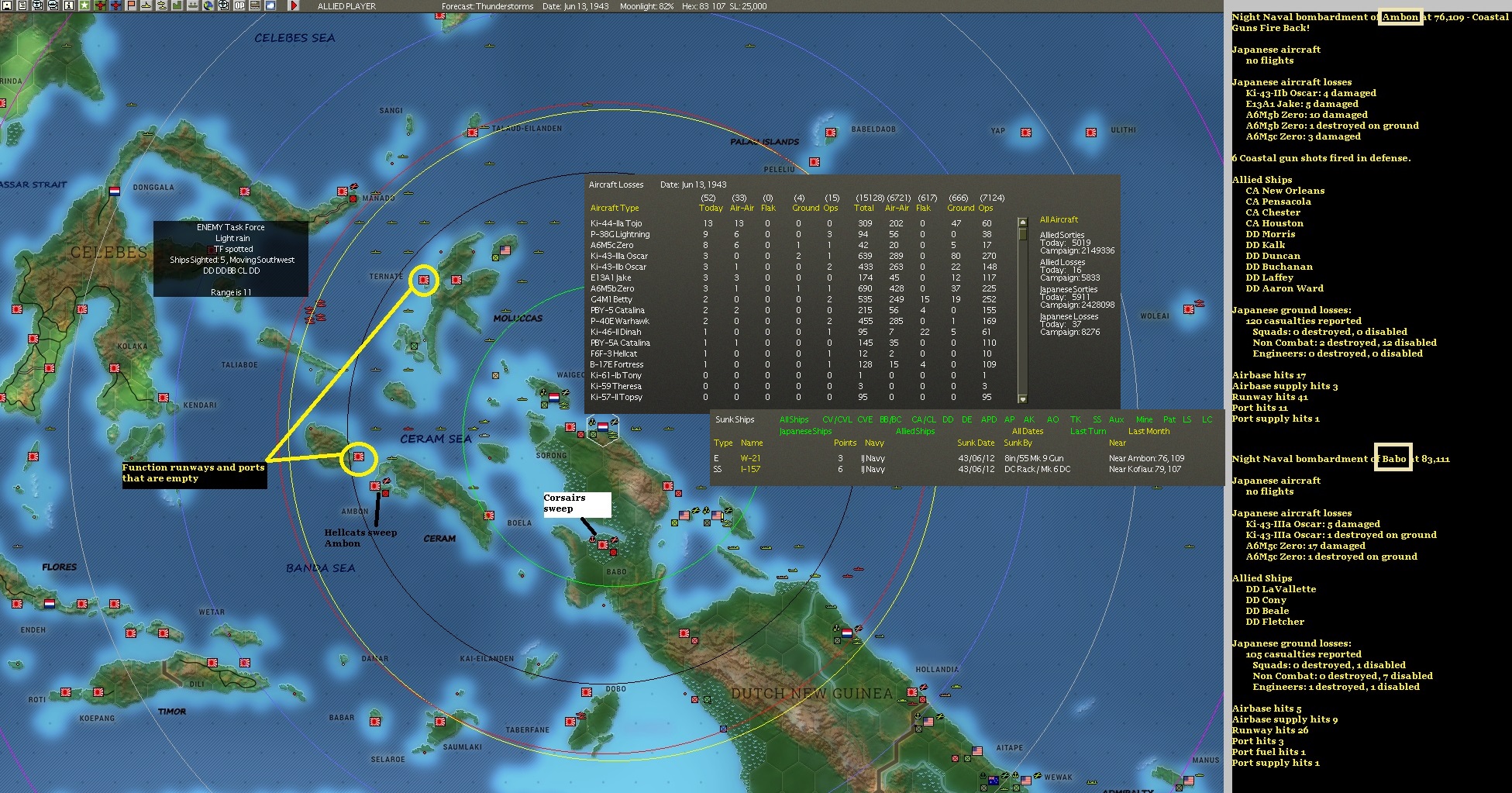Click Allied Losses in Aircraft Losses panel
Viewport: 1512px width, 793px height.
(1062, 262)
